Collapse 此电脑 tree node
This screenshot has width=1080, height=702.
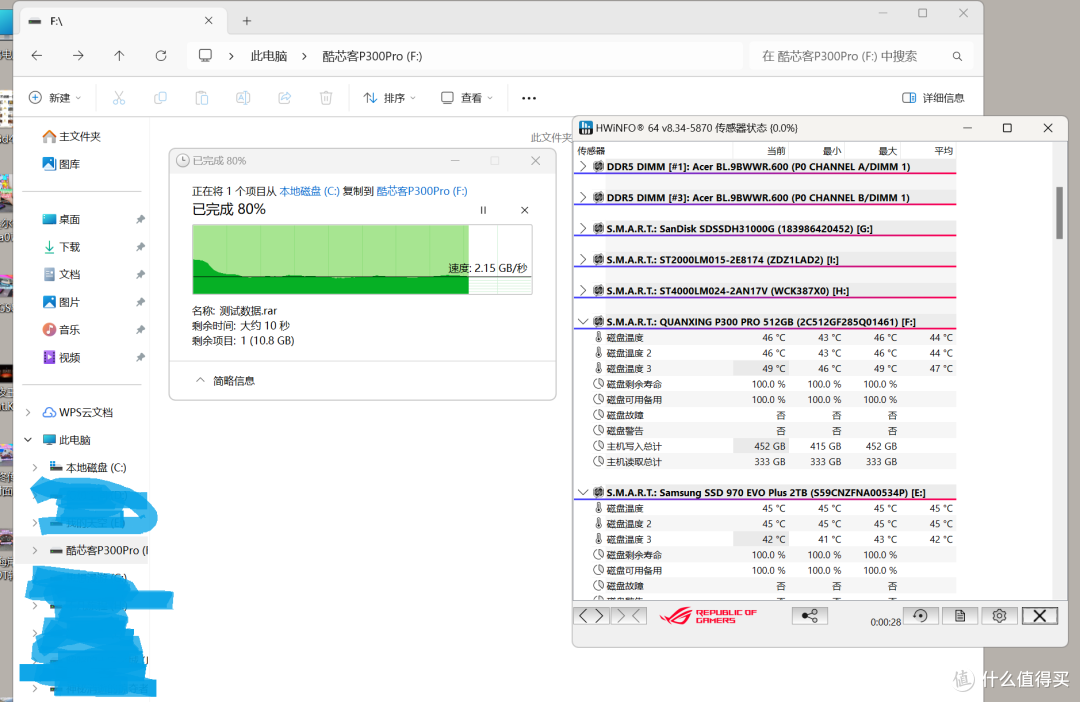(28, 440)
